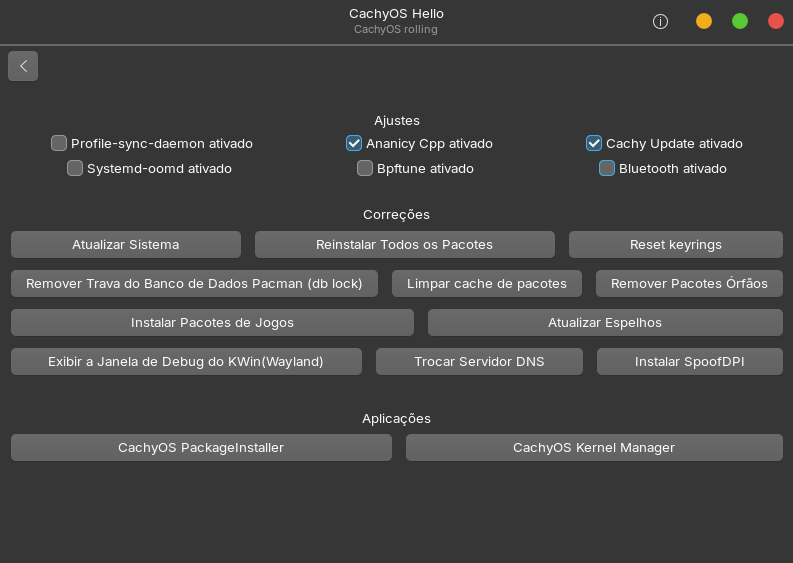
Task: Uncheck Ananicy Cpp ativado
Action: [x=354, y=143]
